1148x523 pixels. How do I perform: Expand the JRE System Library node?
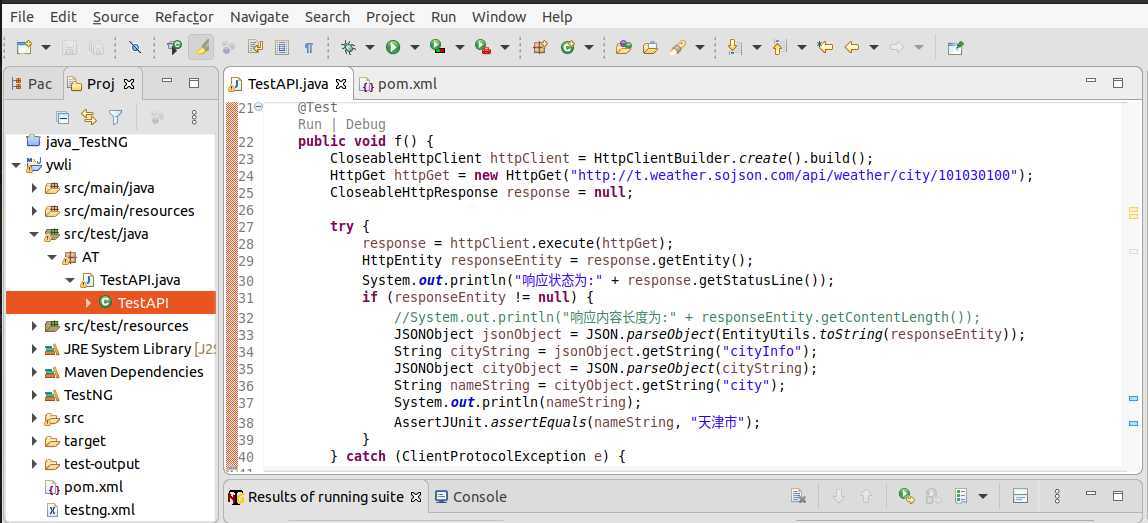coord(34,349)
